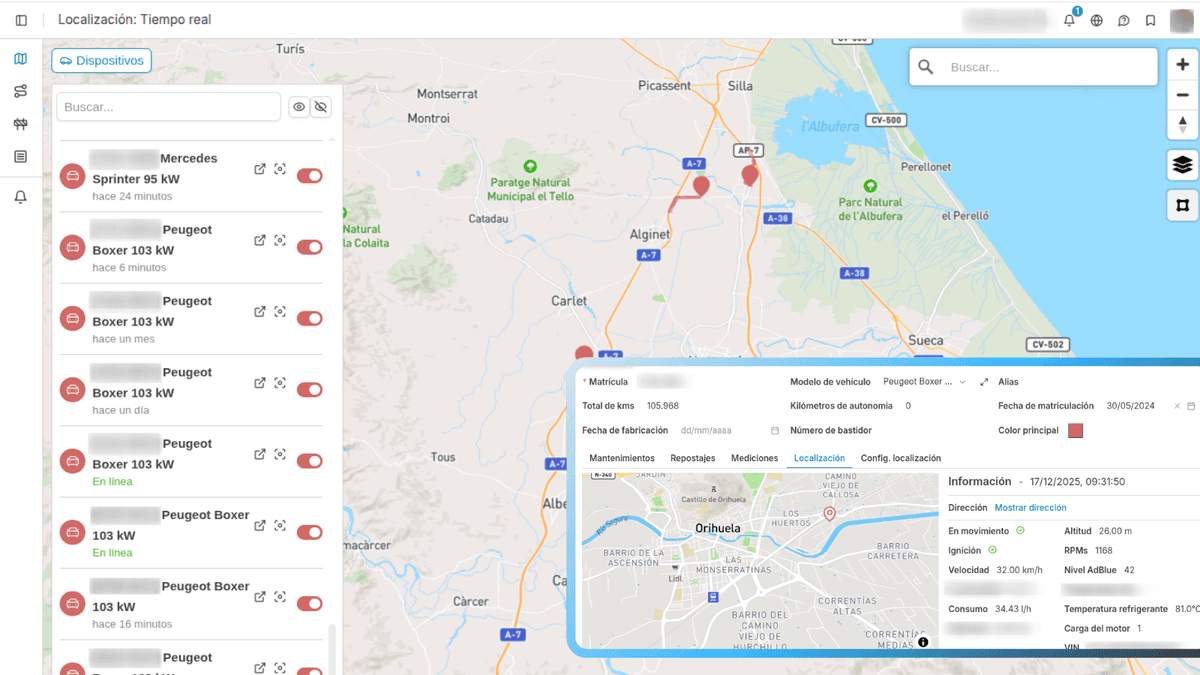The height and width of the screenshot is (675, 1200).
Task: Click the Velocidad value 32.00 km/h
Action: pyautogui.click(x=1019, y=570)
